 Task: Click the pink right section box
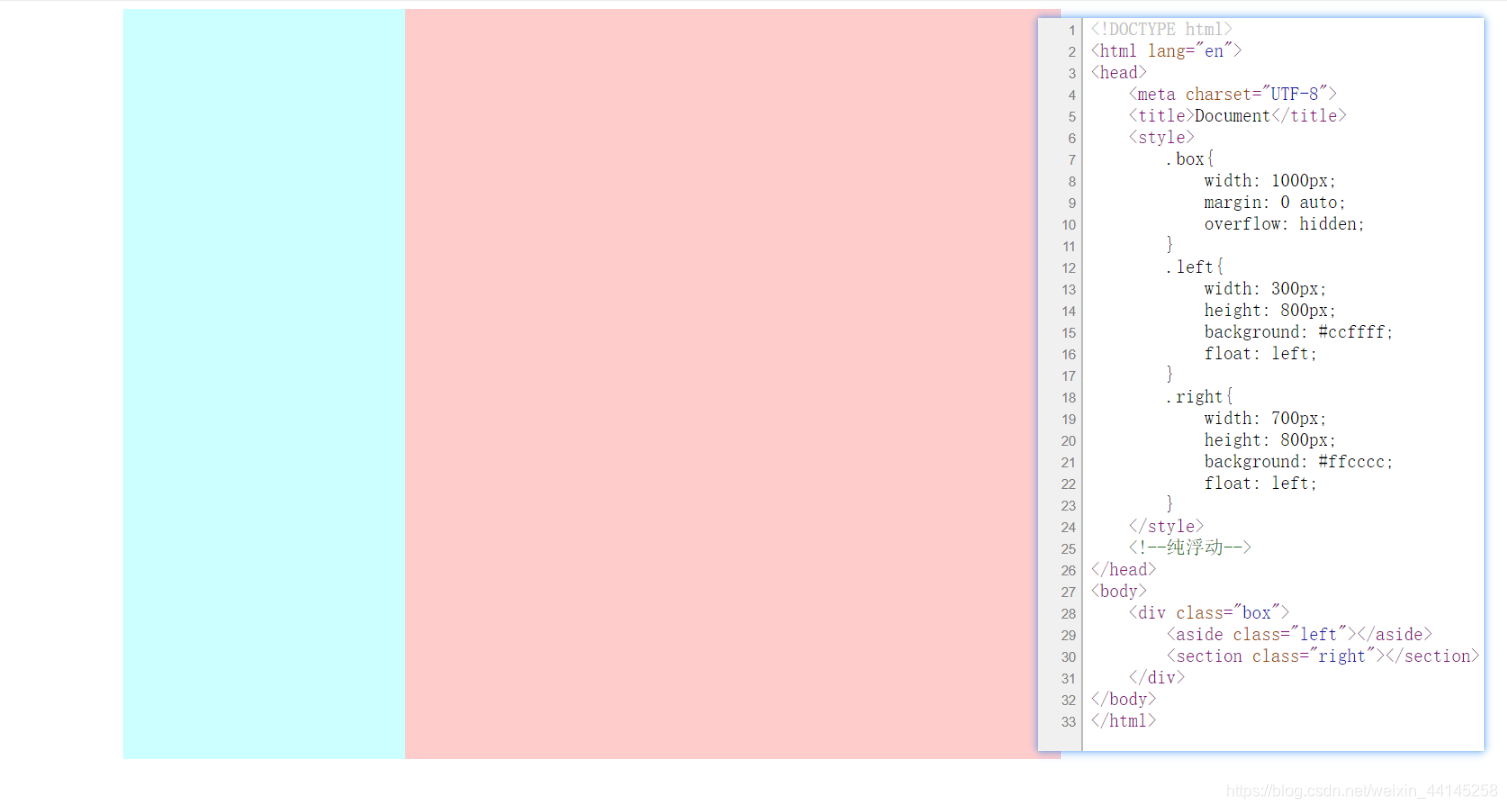tap(721, 384)
